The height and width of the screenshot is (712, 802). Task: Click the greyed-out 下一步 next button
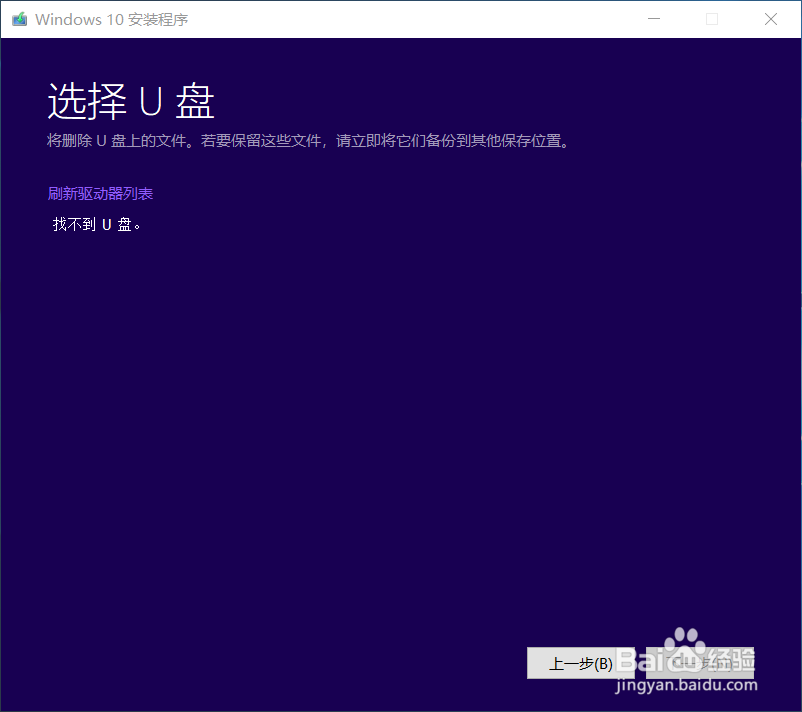[700, 663]
